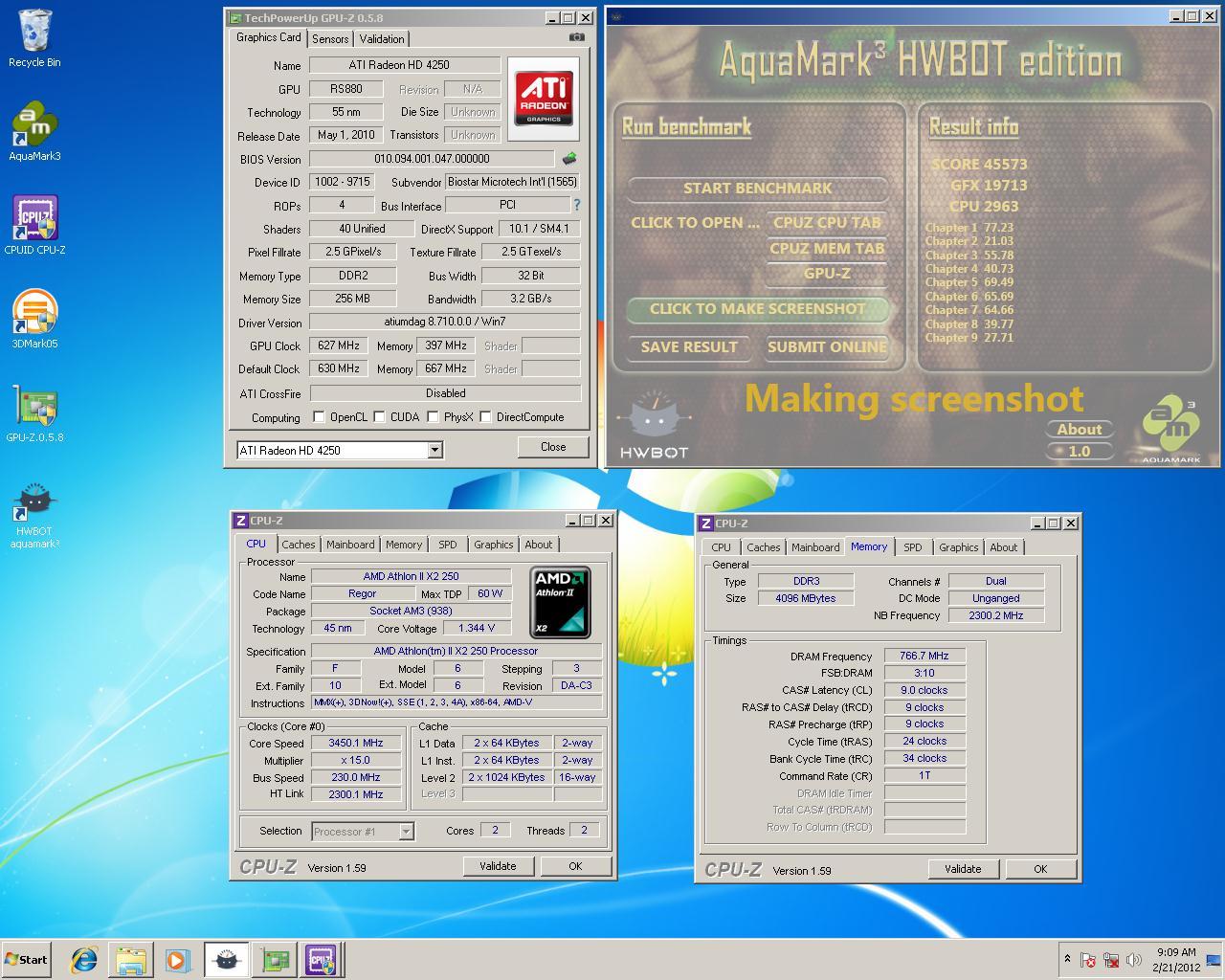Click START BENCHMARK in AquaMark
Image resolution: width=1225 pixels, height=980 pixels.
[758, 189]
